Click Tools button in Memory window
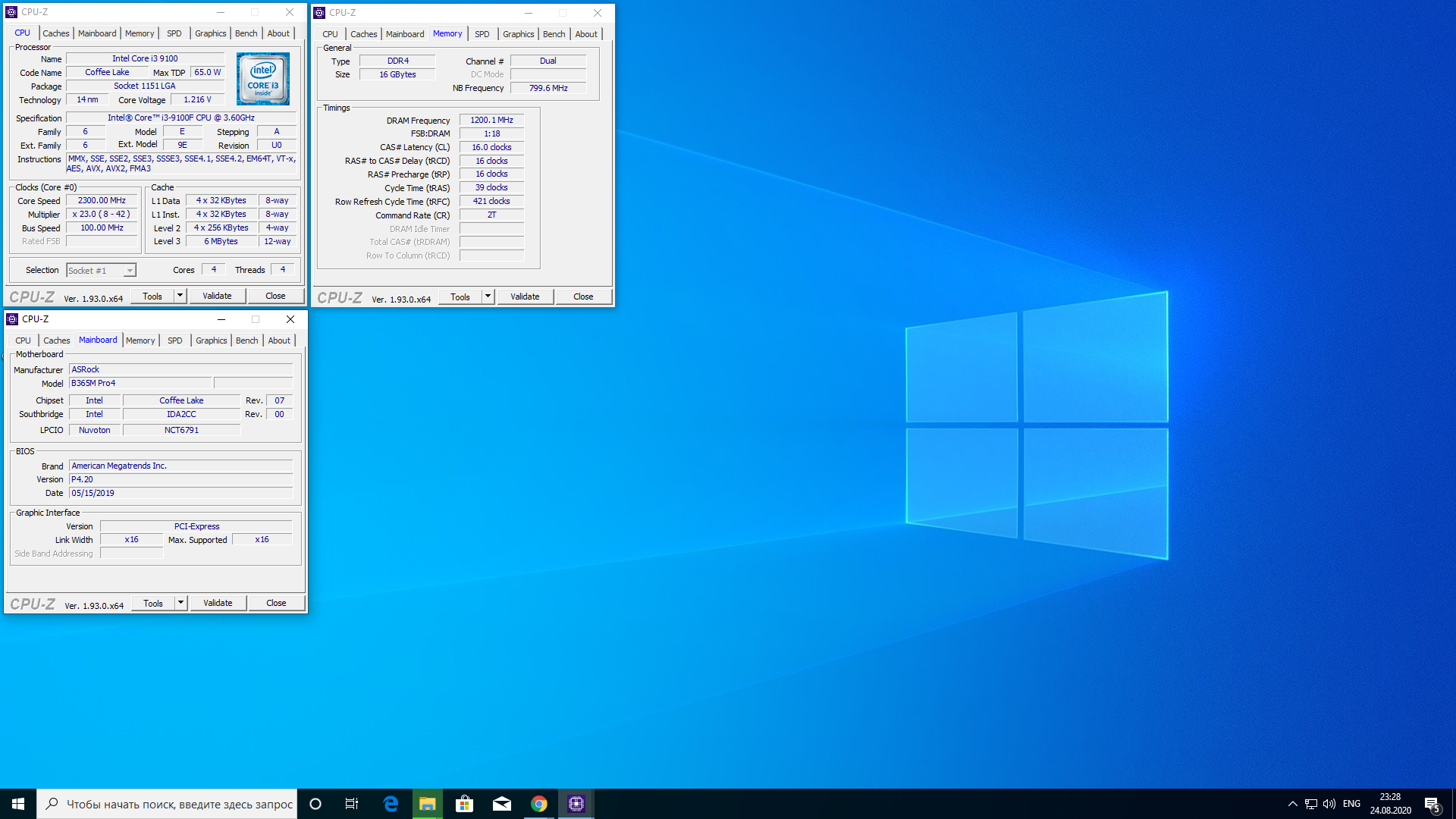 pos(460,297)
